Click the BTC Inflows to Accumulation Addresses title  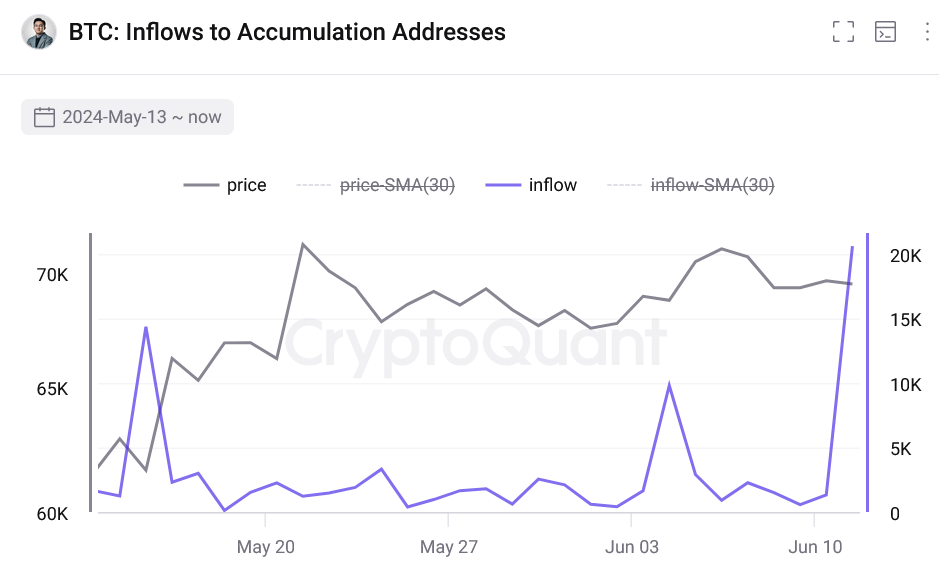[x=287, y=32]
